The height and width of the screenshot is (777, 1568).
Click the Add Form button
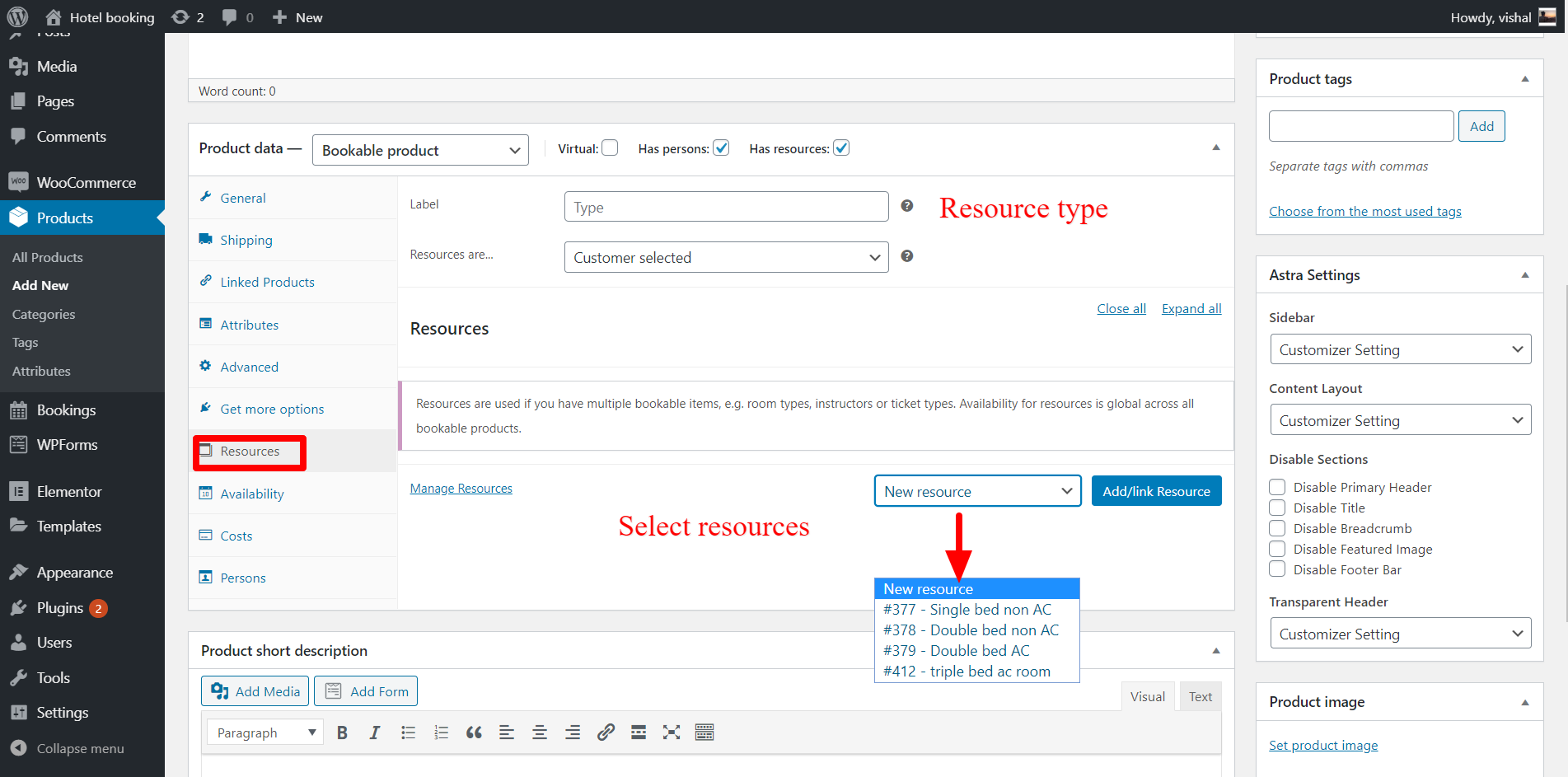point(366,691)
